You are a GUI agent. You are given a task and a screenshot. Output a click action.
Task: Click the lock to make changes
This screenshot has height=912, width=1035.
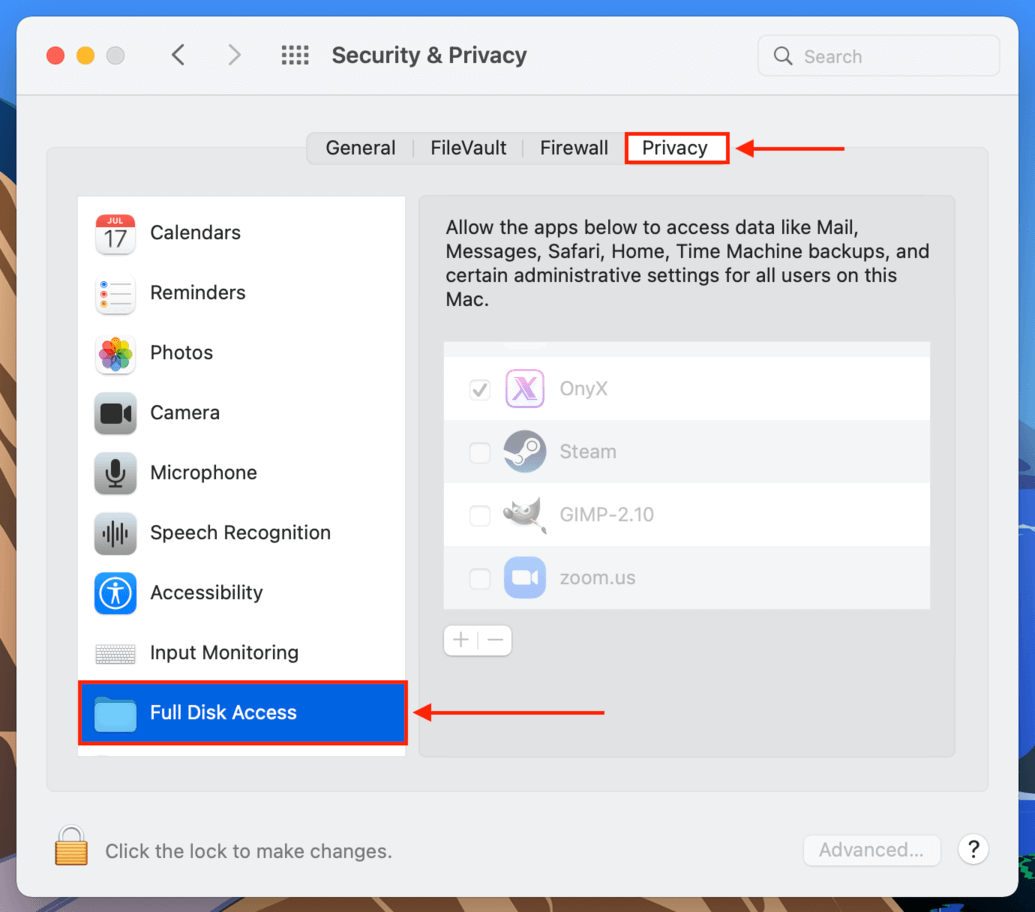click(71, 846)
